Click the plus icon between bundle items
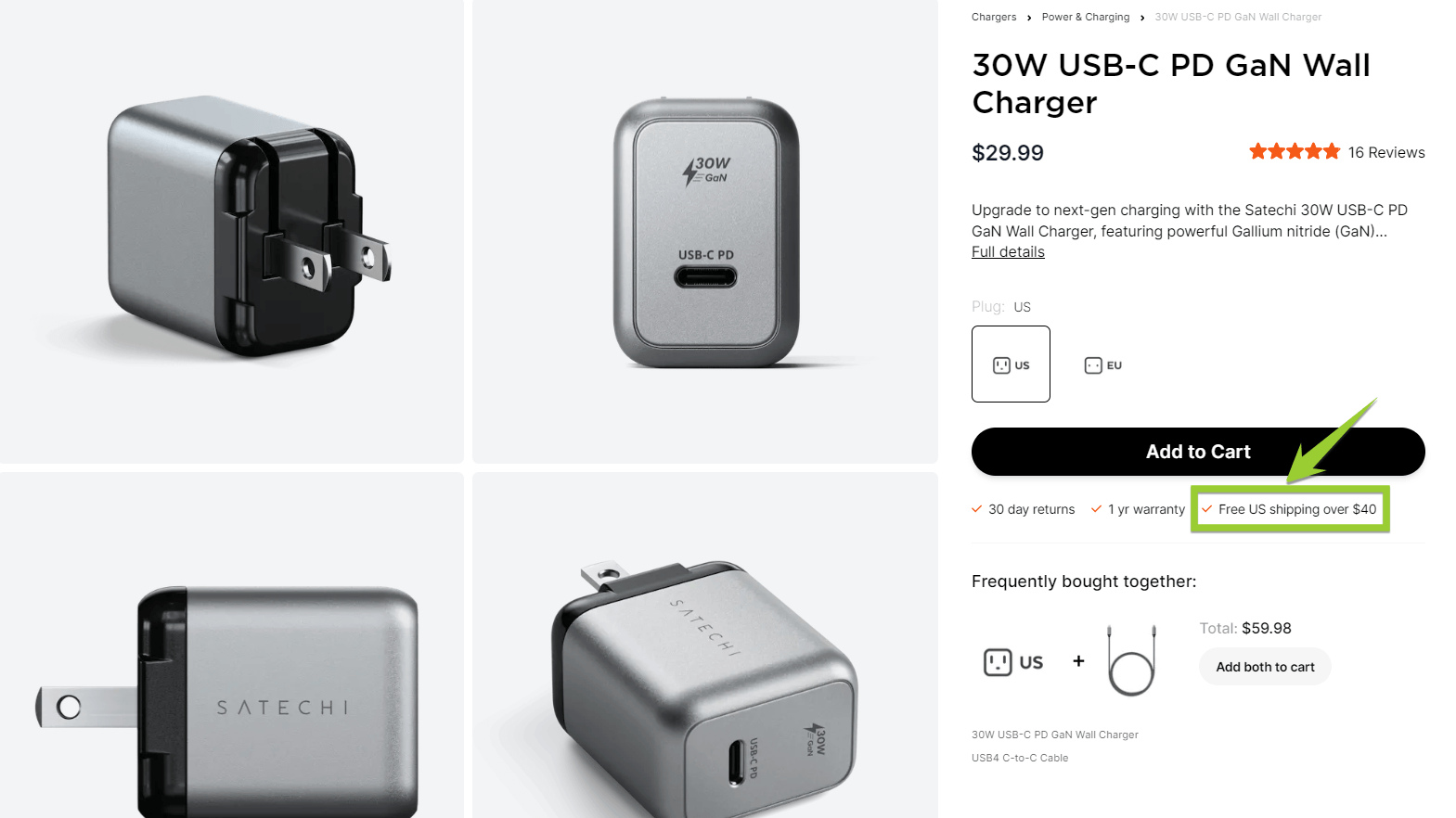1456x818 pixels. coord(1078,661)
